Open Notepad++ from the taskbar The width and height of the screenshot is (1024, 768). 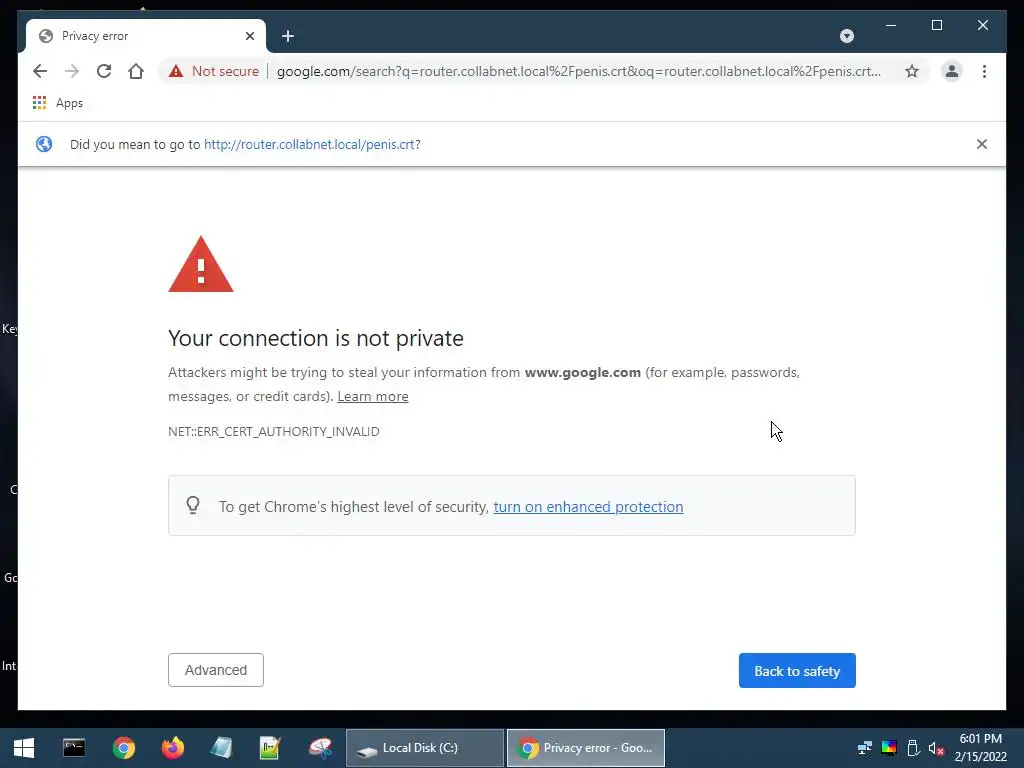(x=270, y=748)
